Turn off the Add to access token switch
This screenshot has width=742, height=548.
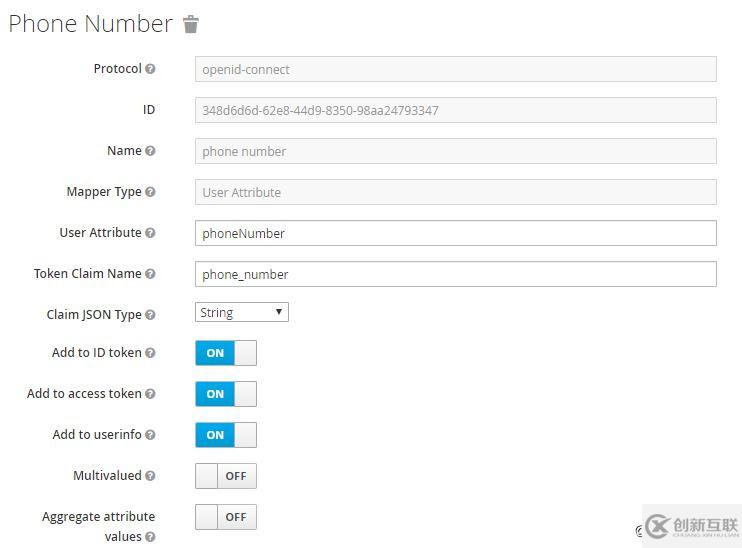point(226,394)
